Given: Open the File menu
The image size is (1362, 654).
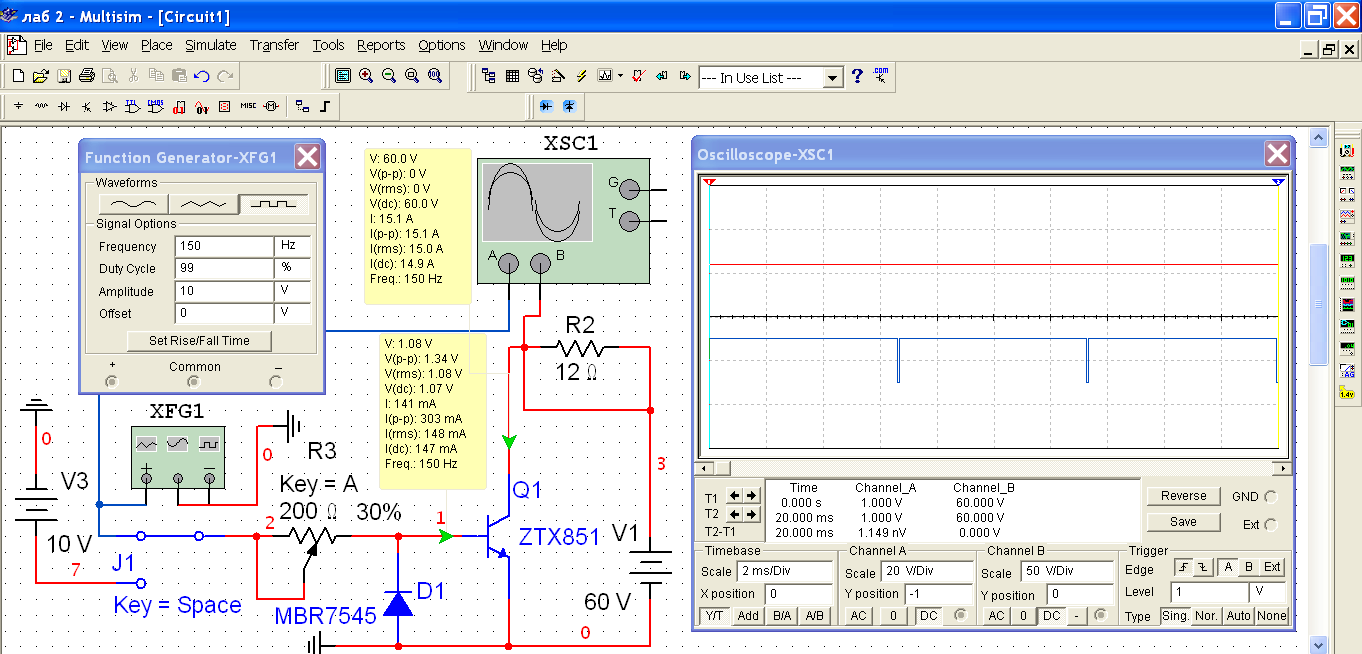Looking at the screenshot, I should click(43, 45).
